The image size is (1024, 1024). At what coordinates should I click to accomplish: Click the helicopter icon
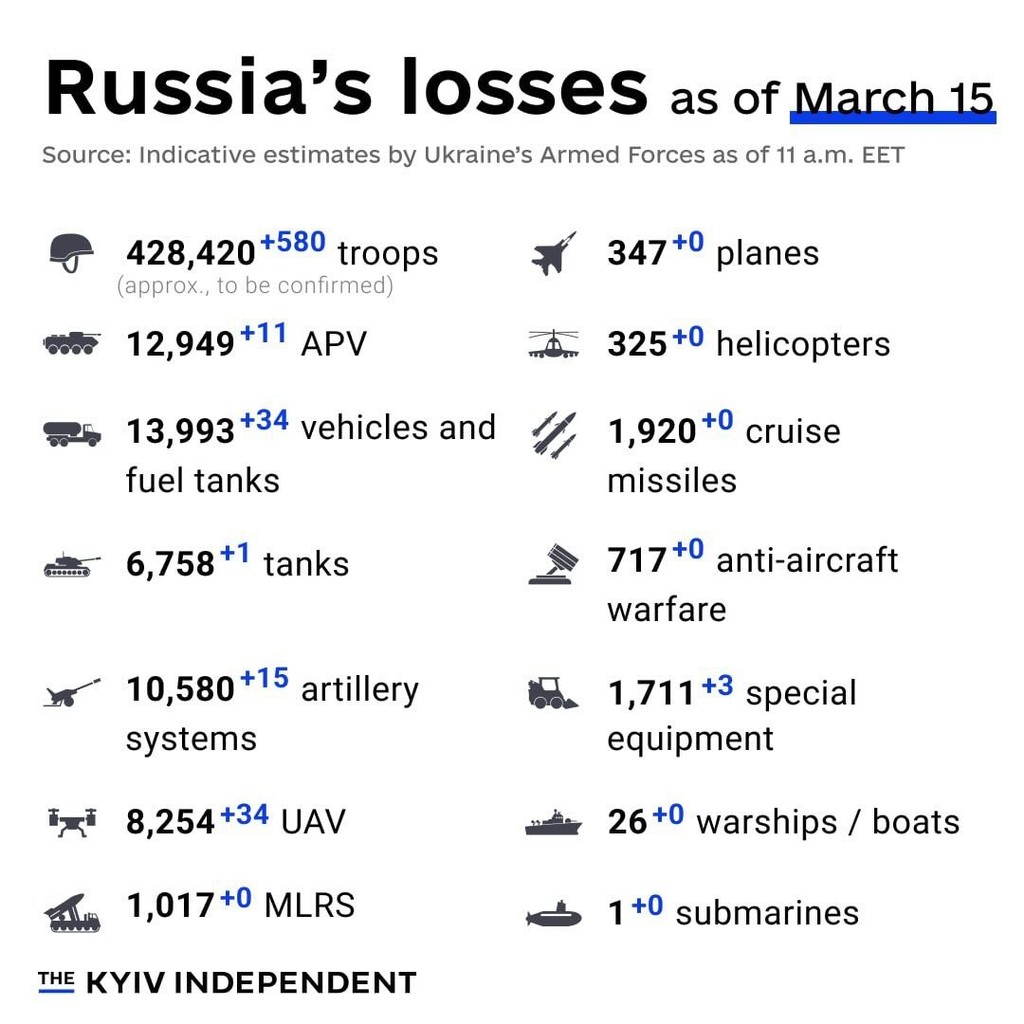tap(553, 344)
